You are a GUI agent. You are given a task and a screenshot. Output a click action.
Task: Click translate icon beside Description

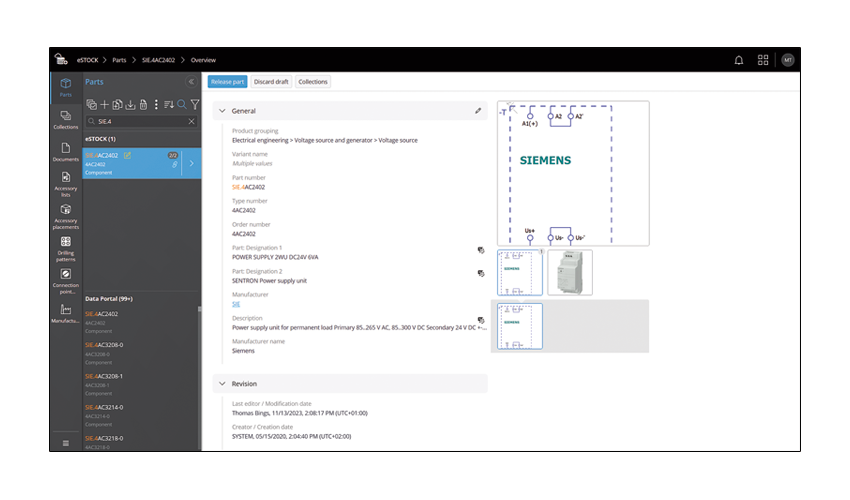point(480,320)
